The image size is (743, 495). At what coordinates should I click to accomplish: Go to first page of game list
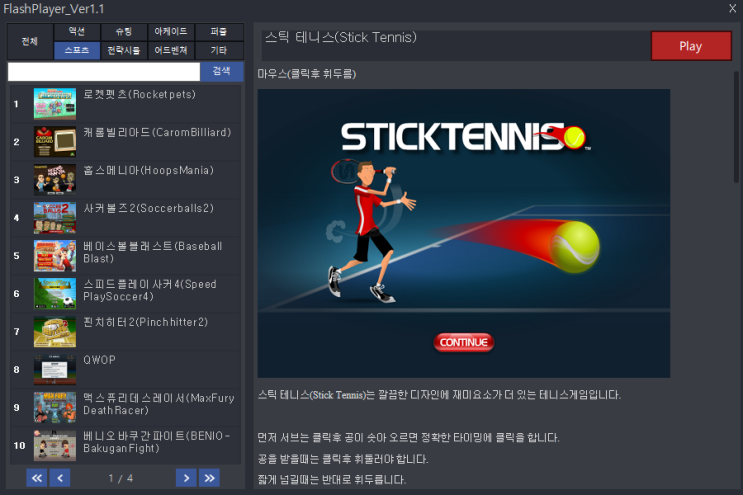(36, 478)
